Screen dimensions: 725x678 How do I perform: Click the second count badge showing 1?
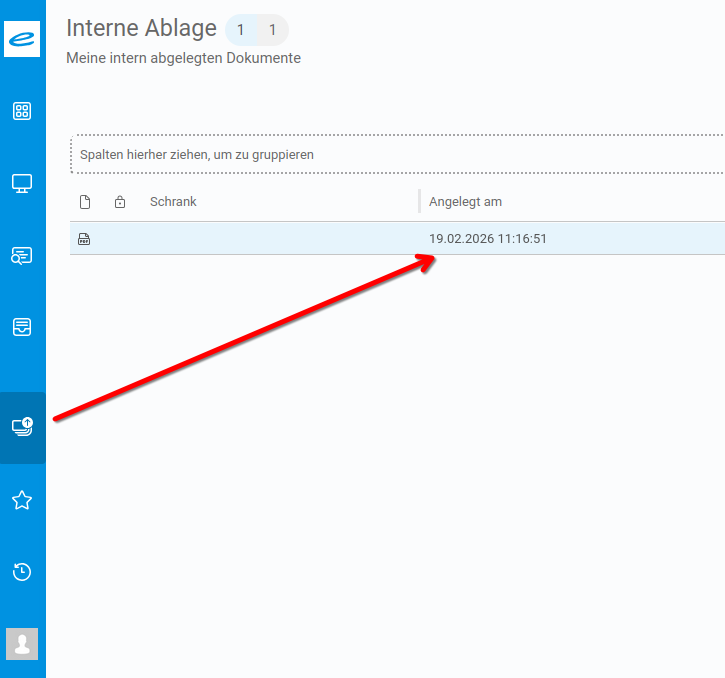point(272,30)
